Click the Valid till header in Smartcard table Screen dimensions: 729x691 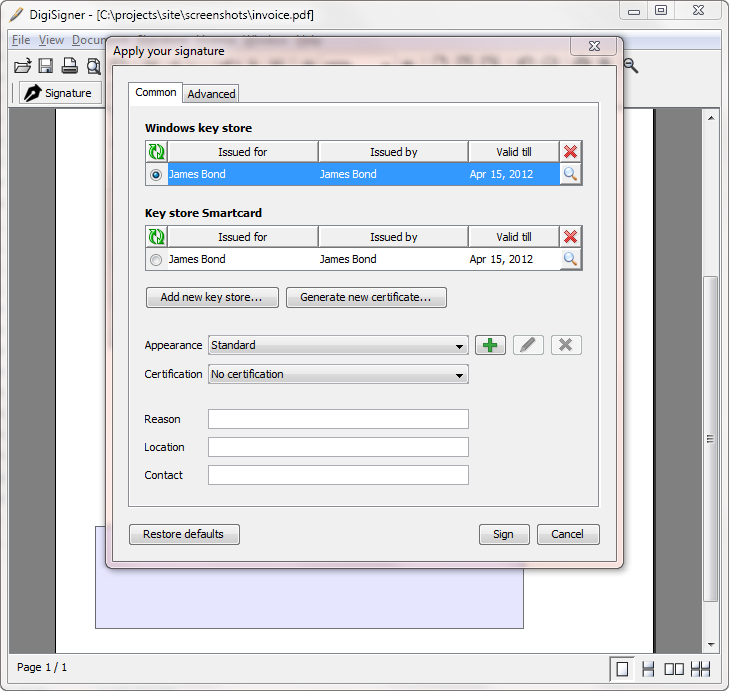click(513, 237)
